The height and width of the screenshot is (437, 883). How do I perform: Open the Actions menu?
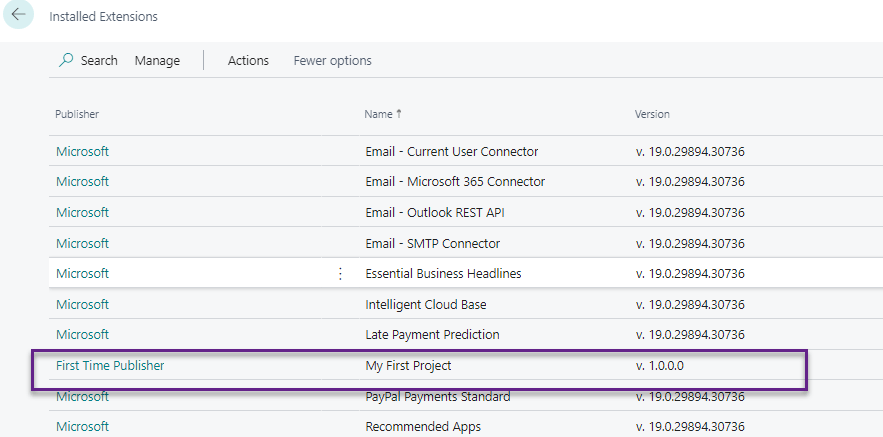248,61
